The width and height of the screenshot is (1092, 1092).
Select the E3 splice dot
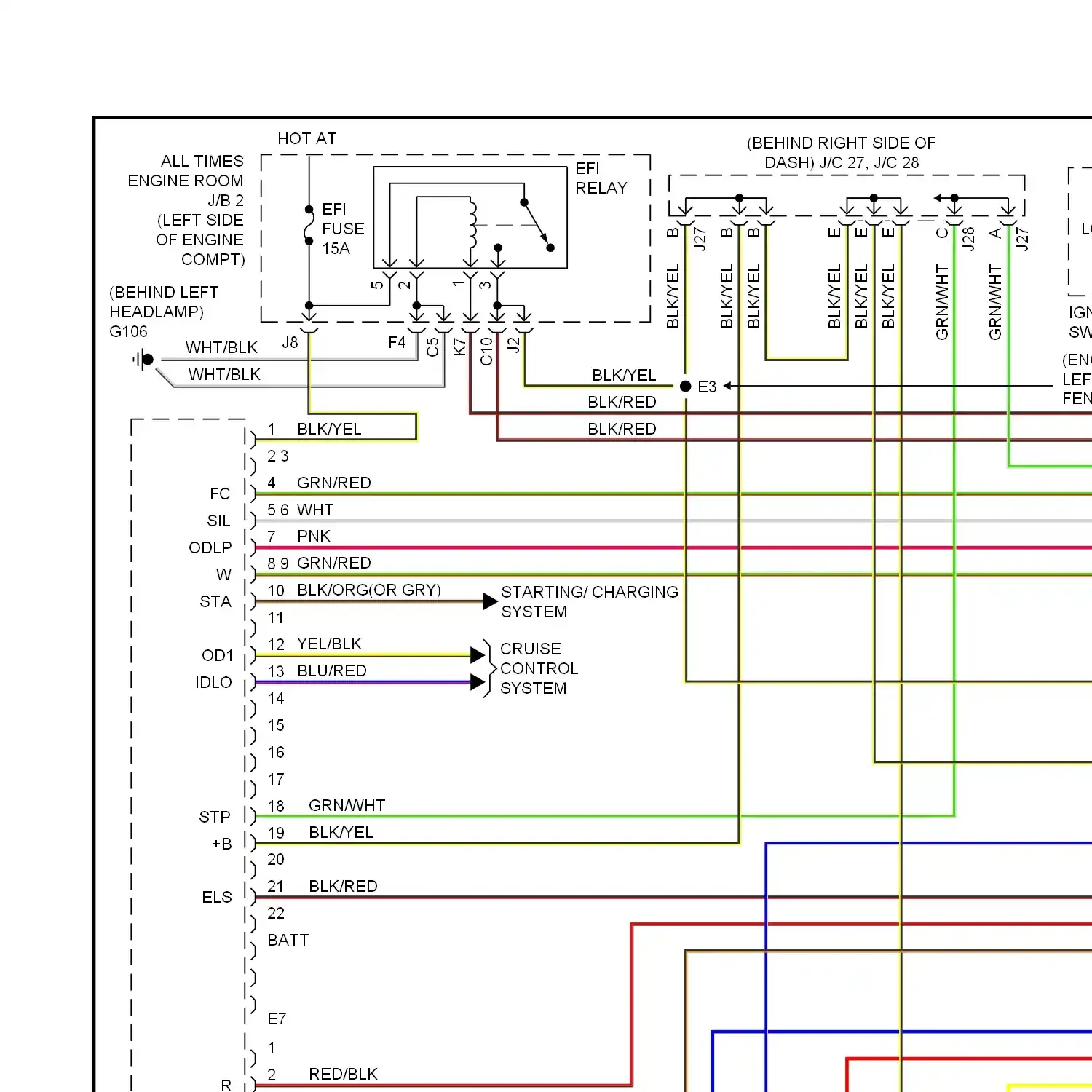point(685,386)
